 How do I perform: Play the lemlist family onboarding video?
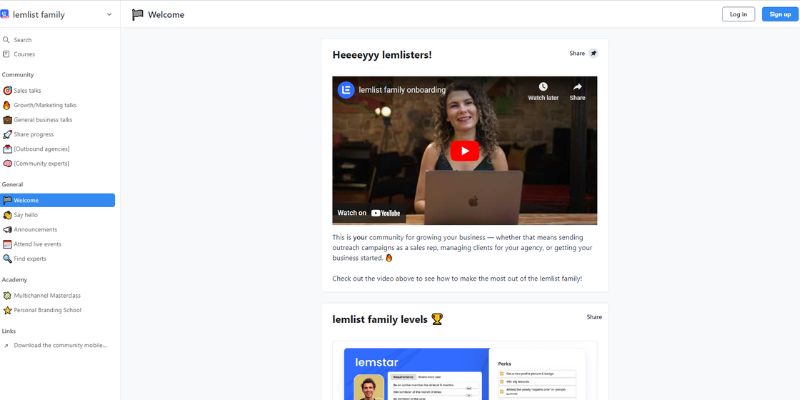tap(464, 151)
